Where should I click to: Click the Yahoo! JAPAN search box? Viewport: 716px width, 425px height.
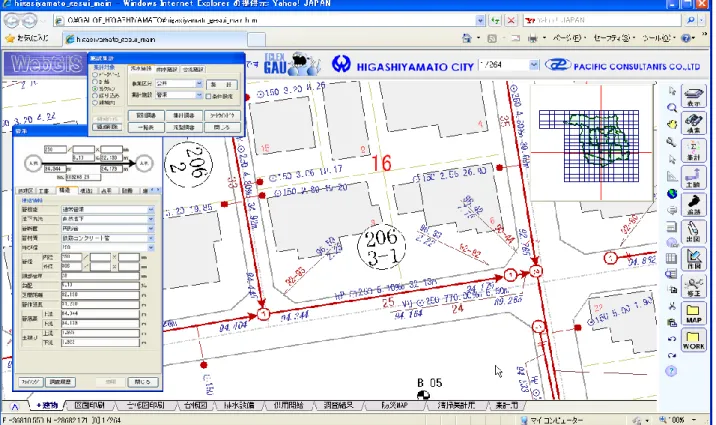coord(603,20)
